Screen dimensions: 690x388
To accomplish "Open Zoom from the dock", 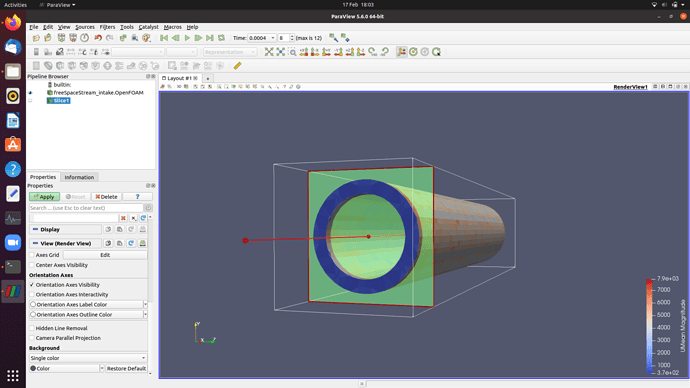I will [x=13, y=242].
